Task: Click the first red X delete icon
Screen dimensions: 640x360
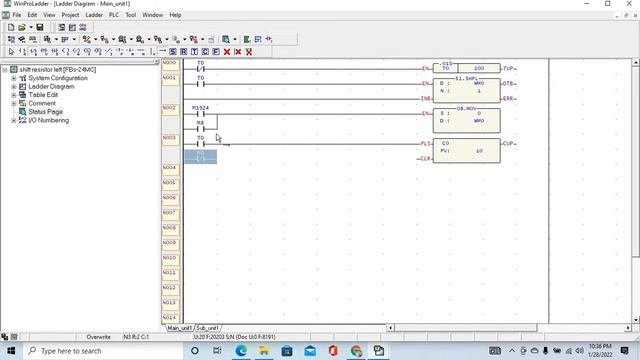Action: (227, 52)
